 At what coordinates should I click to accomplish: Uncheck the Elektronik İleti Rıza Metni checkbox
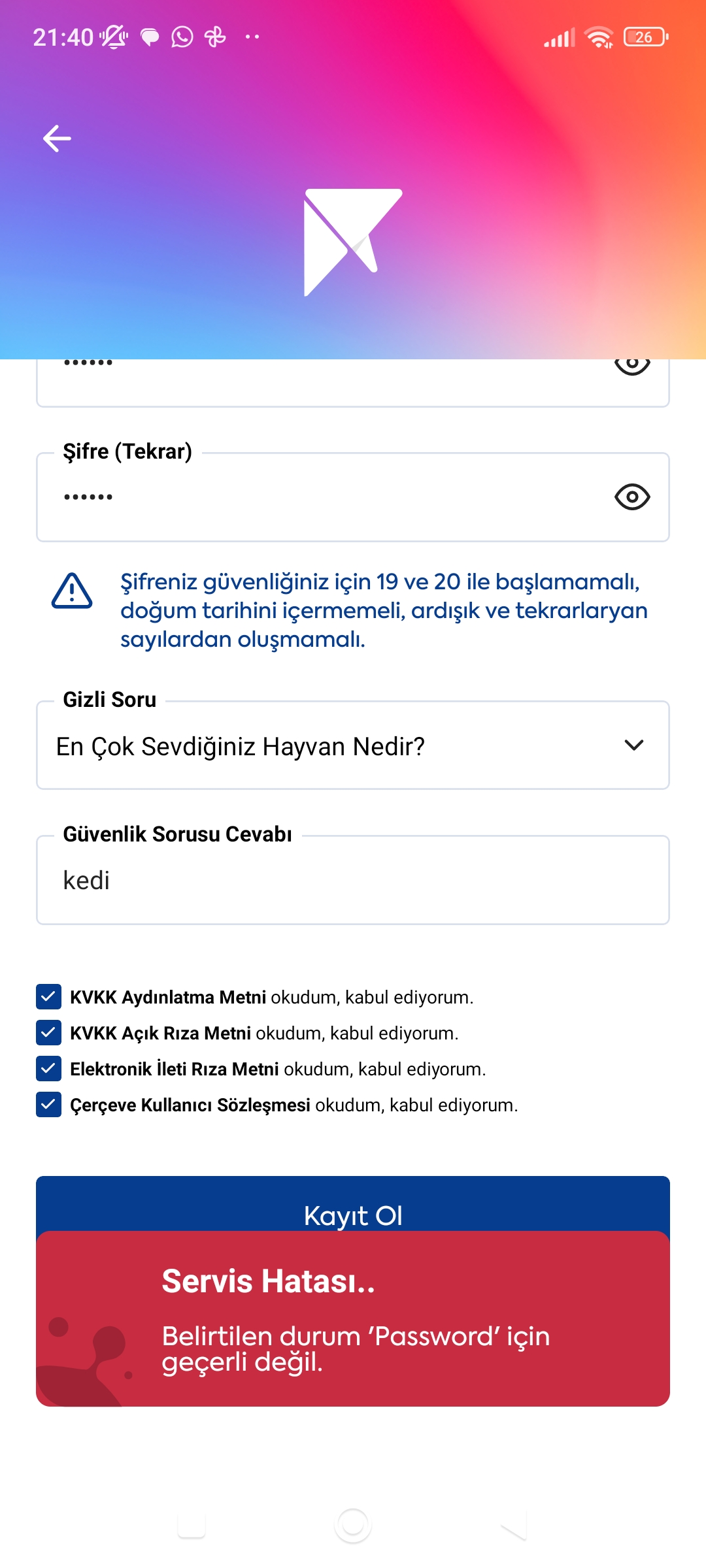pyautogui.click(x=48, y=1069)
